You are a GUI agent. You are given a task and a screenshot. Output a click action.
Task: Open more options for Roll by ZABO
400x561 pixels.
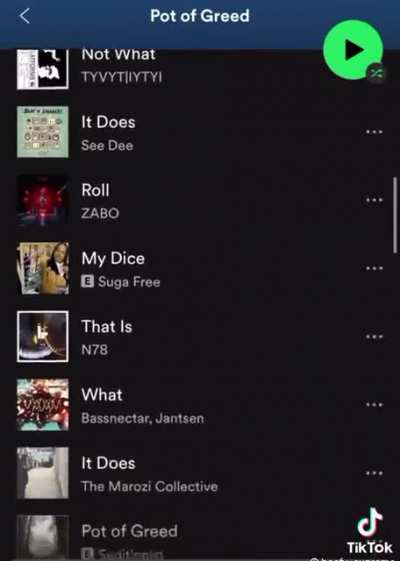[x=374, y=200]
